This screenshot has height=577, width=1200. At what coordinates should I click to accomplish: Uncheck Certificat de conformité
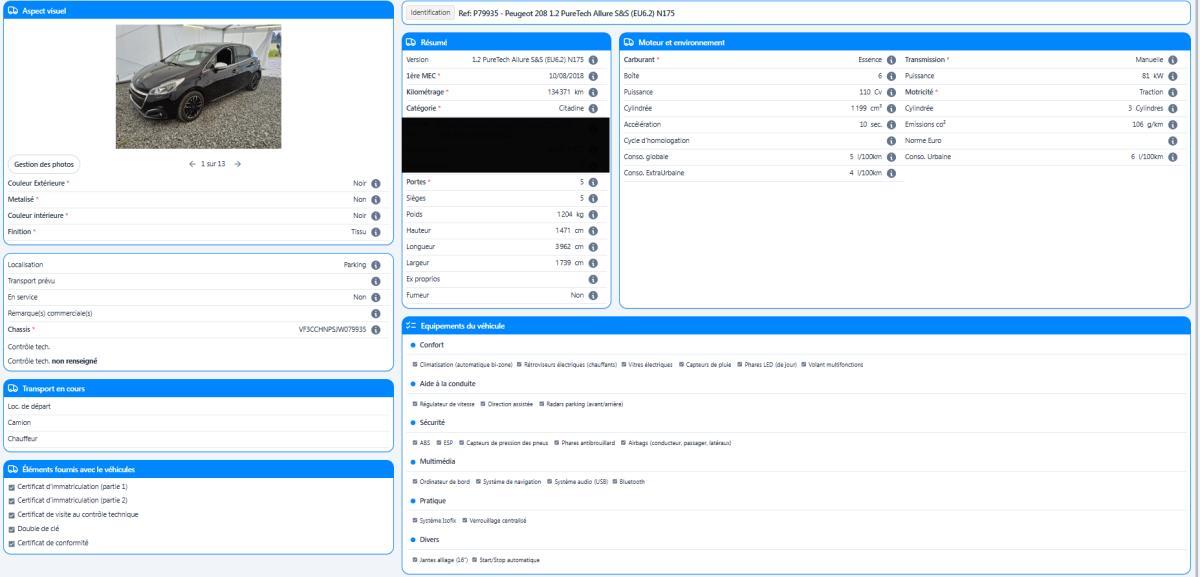point(11,543)
